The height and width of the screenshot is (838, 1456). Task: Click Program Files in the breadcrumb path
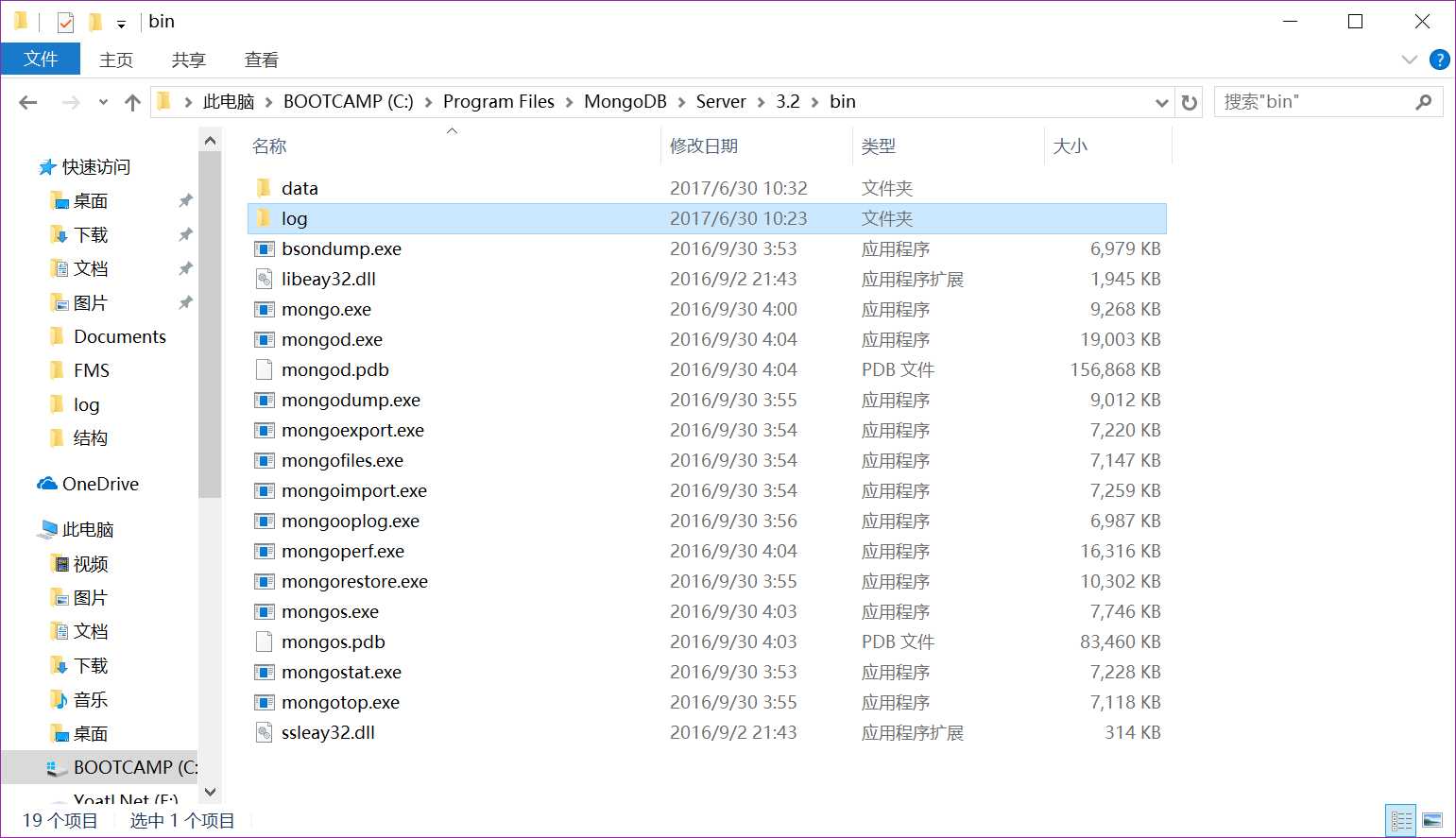[499, 102]
